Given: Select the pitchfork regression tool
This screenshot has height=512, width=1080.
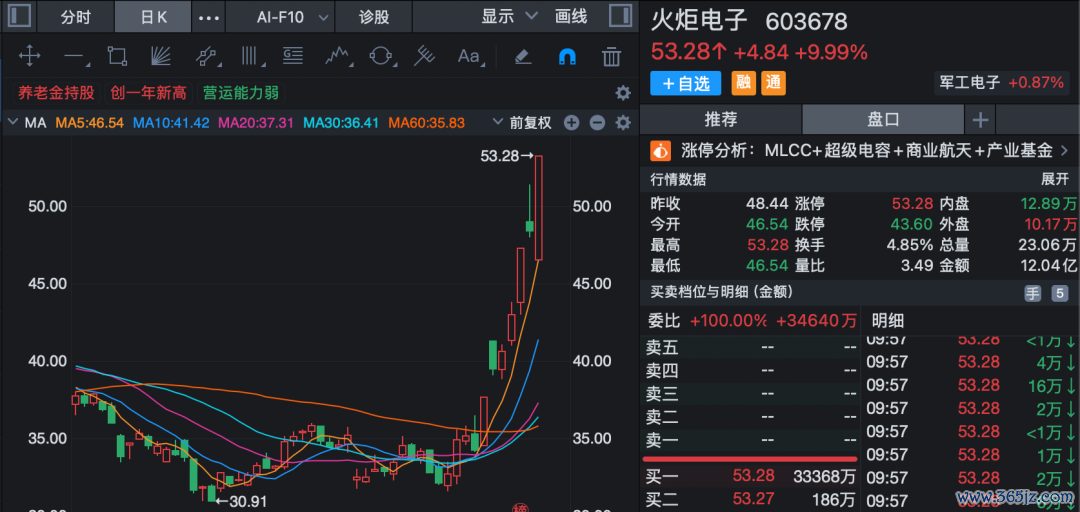Looking at the screenshot, I should tap(424, 56).
